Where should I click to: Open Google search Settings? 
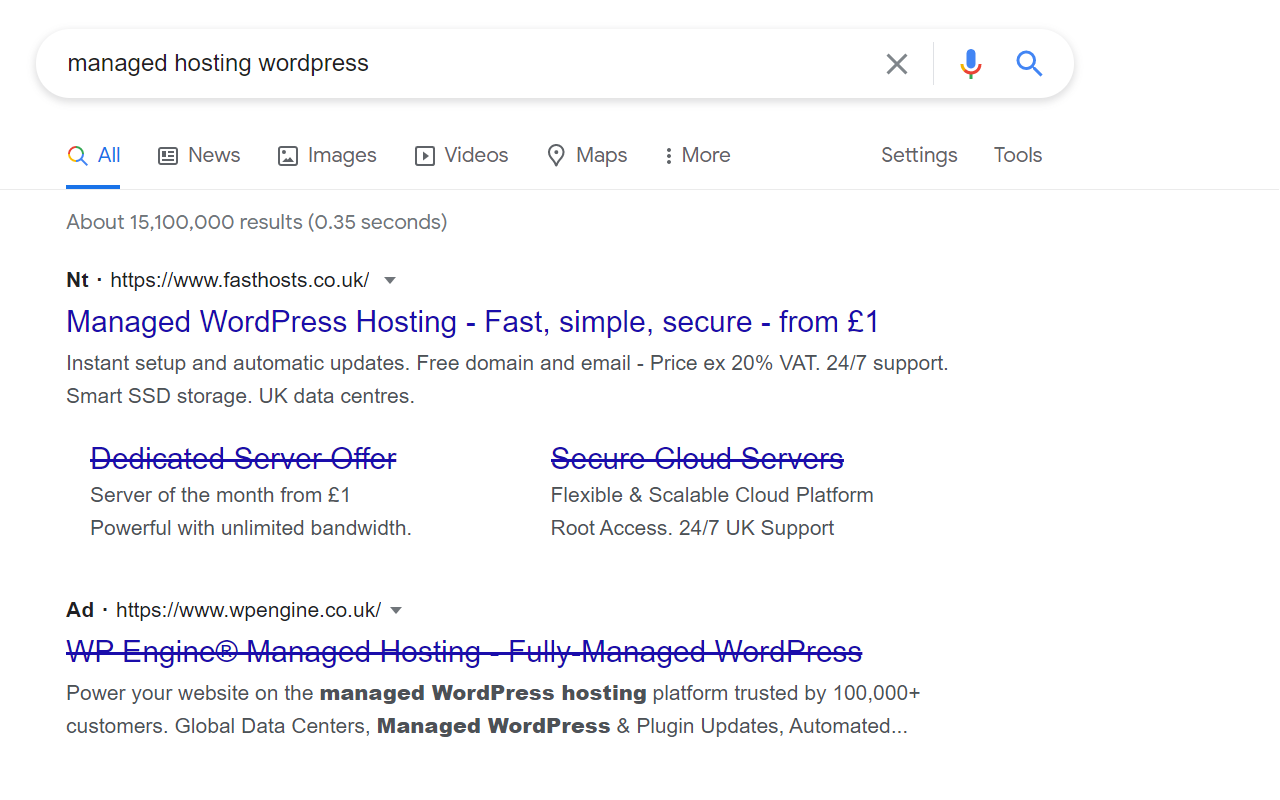[918, 155]
